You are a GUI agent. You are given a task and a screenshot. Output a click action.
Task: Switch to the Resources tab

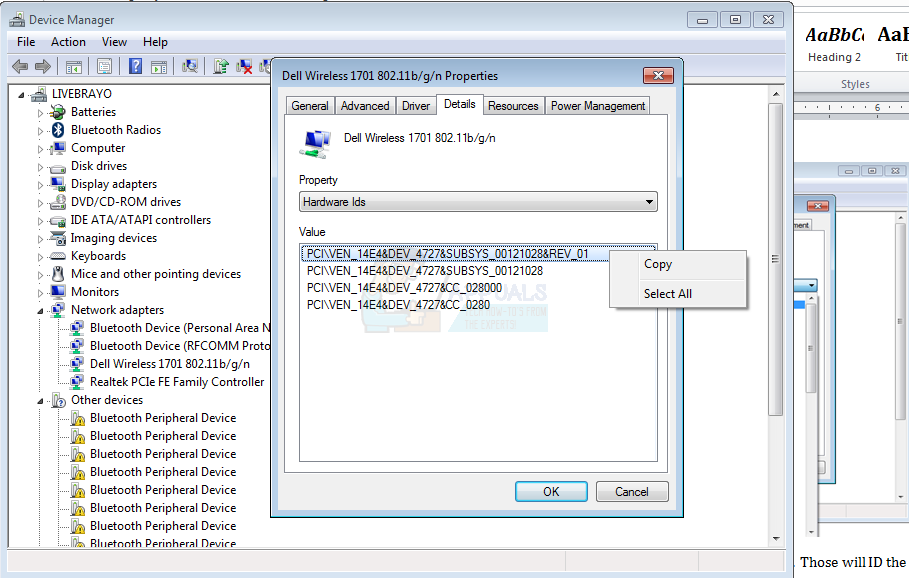pos(513,106)
